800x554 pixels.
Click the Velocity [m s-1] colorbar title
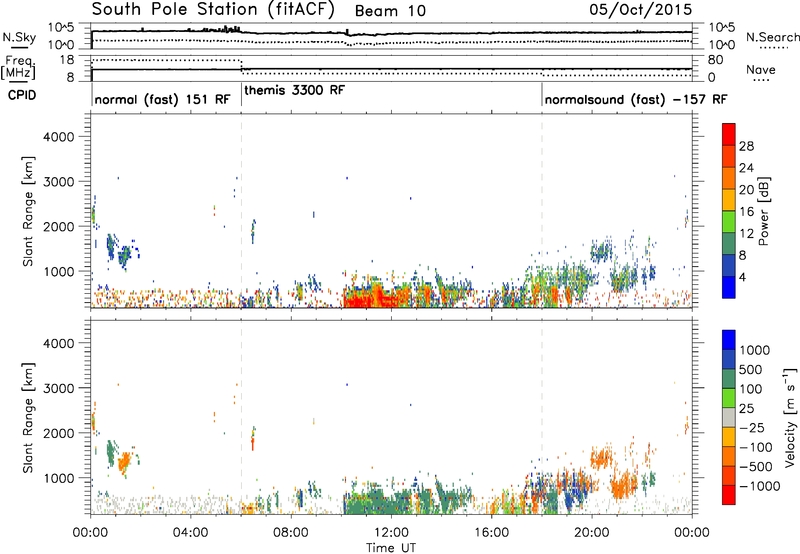790,417
